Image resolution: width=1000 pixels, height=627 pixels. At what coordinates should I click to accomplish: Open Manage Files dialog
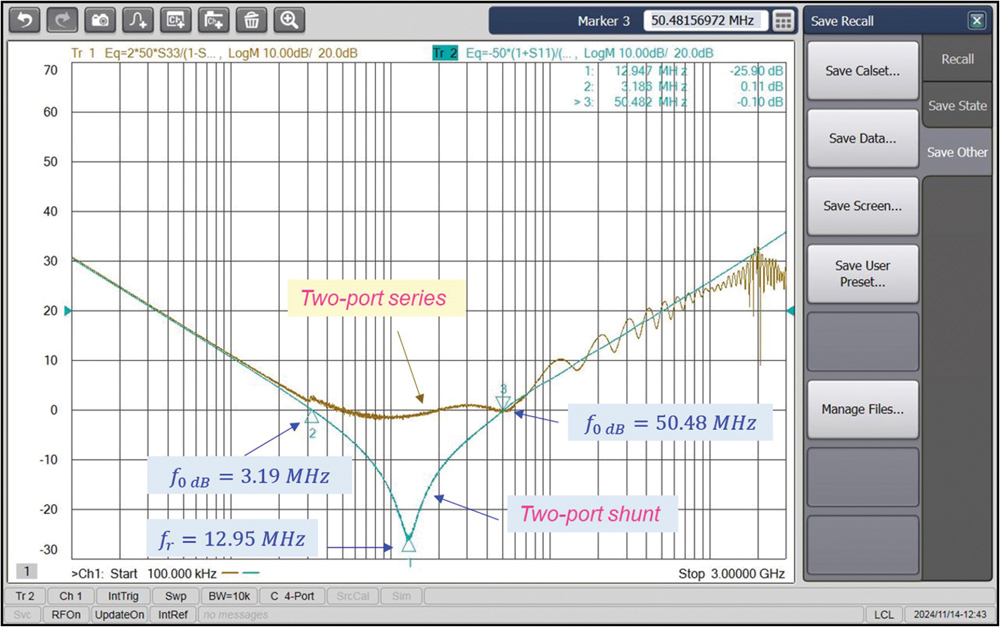[862, 409]
